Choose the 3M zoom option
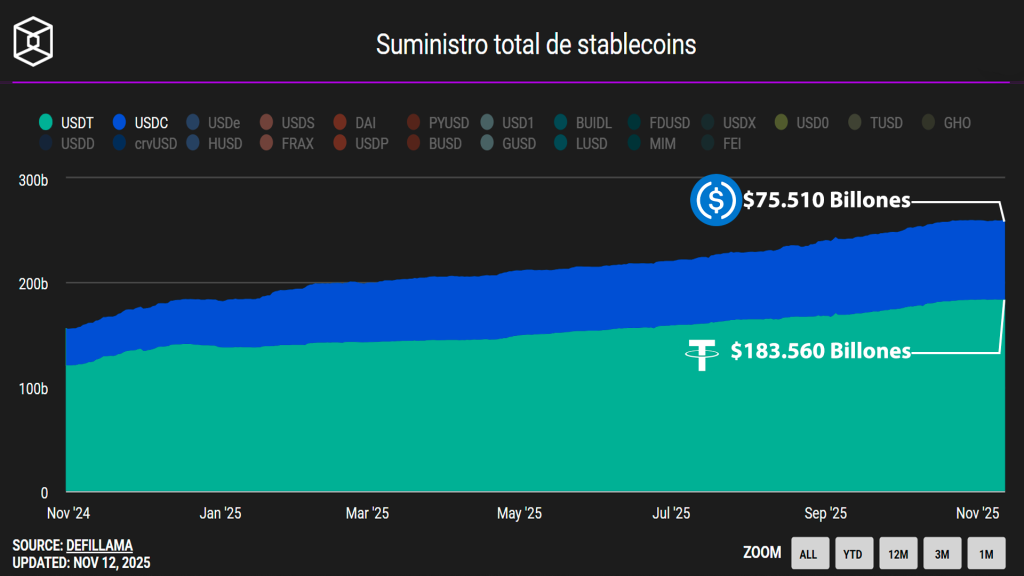 pos(941,553)
